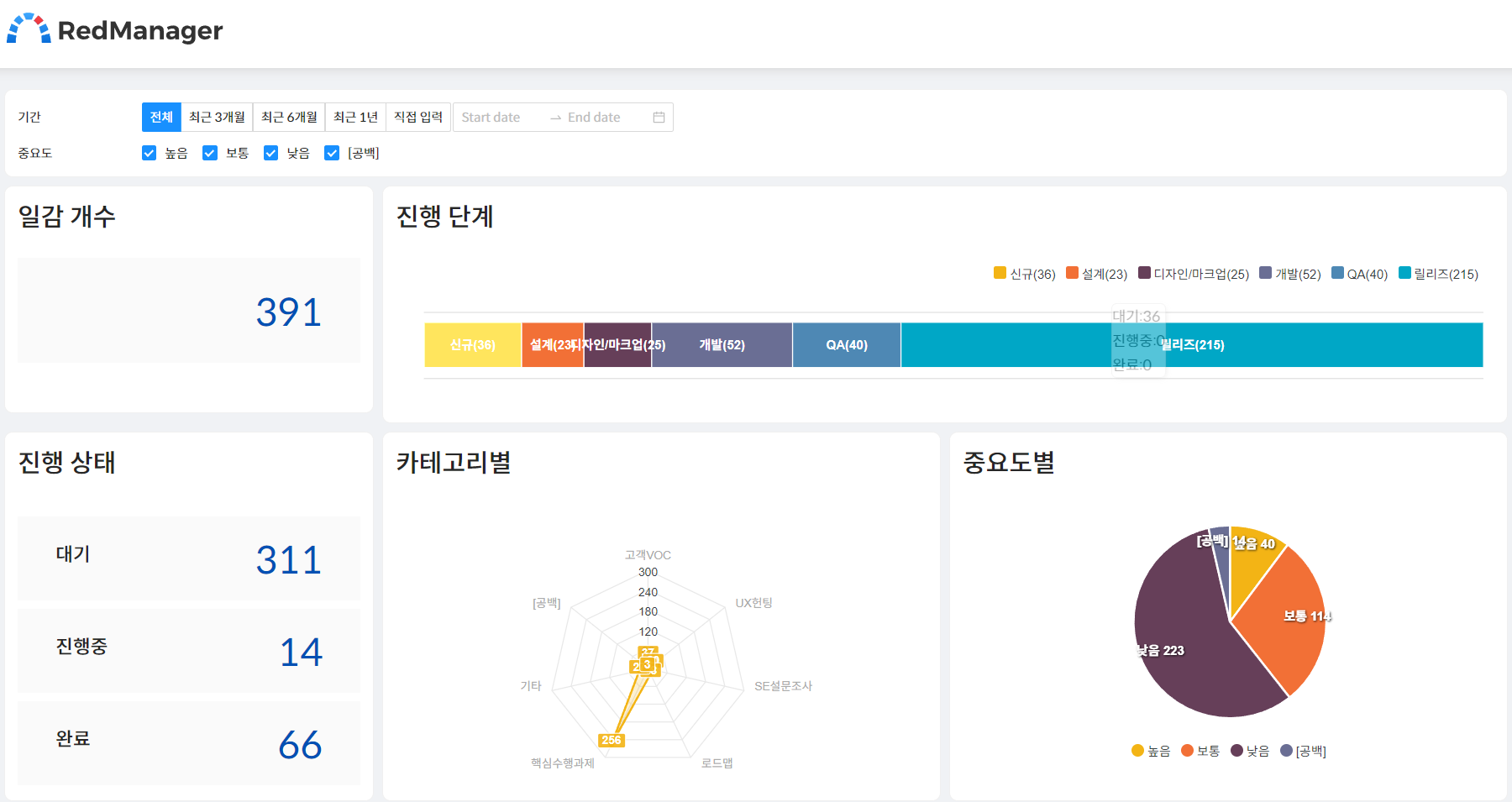1512x802 pixels.
Task: Click the 개발(52) legend icon
Action: pyautogui.click(x=1266, y=274)
